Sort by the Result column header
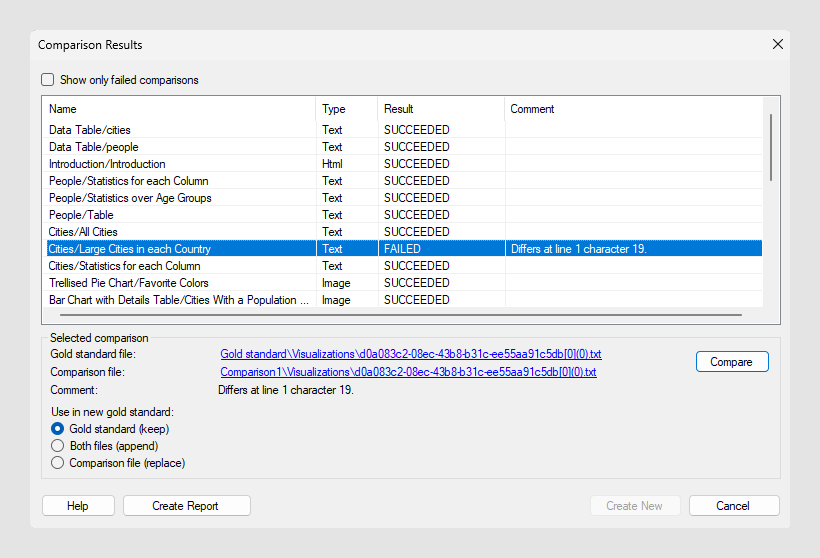The width and height of the screenshot is (820, 558). click(441, 109)
